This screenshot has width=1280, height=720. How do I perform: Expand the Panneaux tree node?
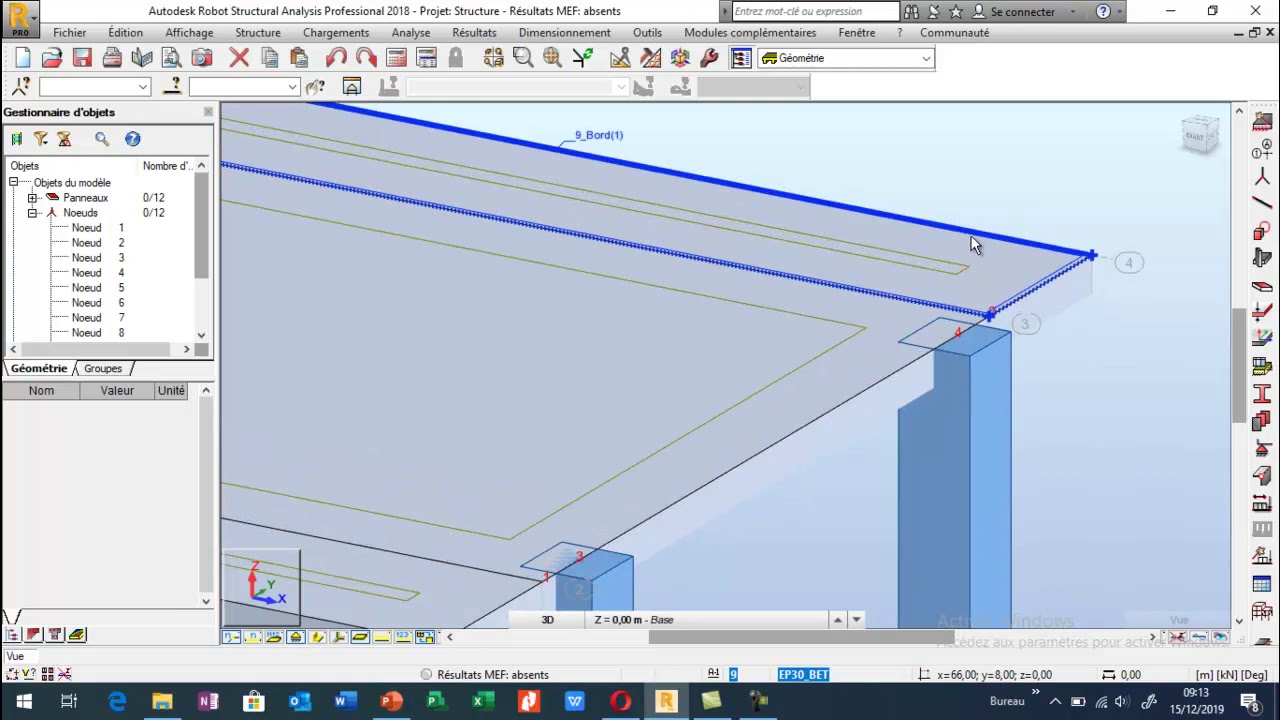pos(32,198)
